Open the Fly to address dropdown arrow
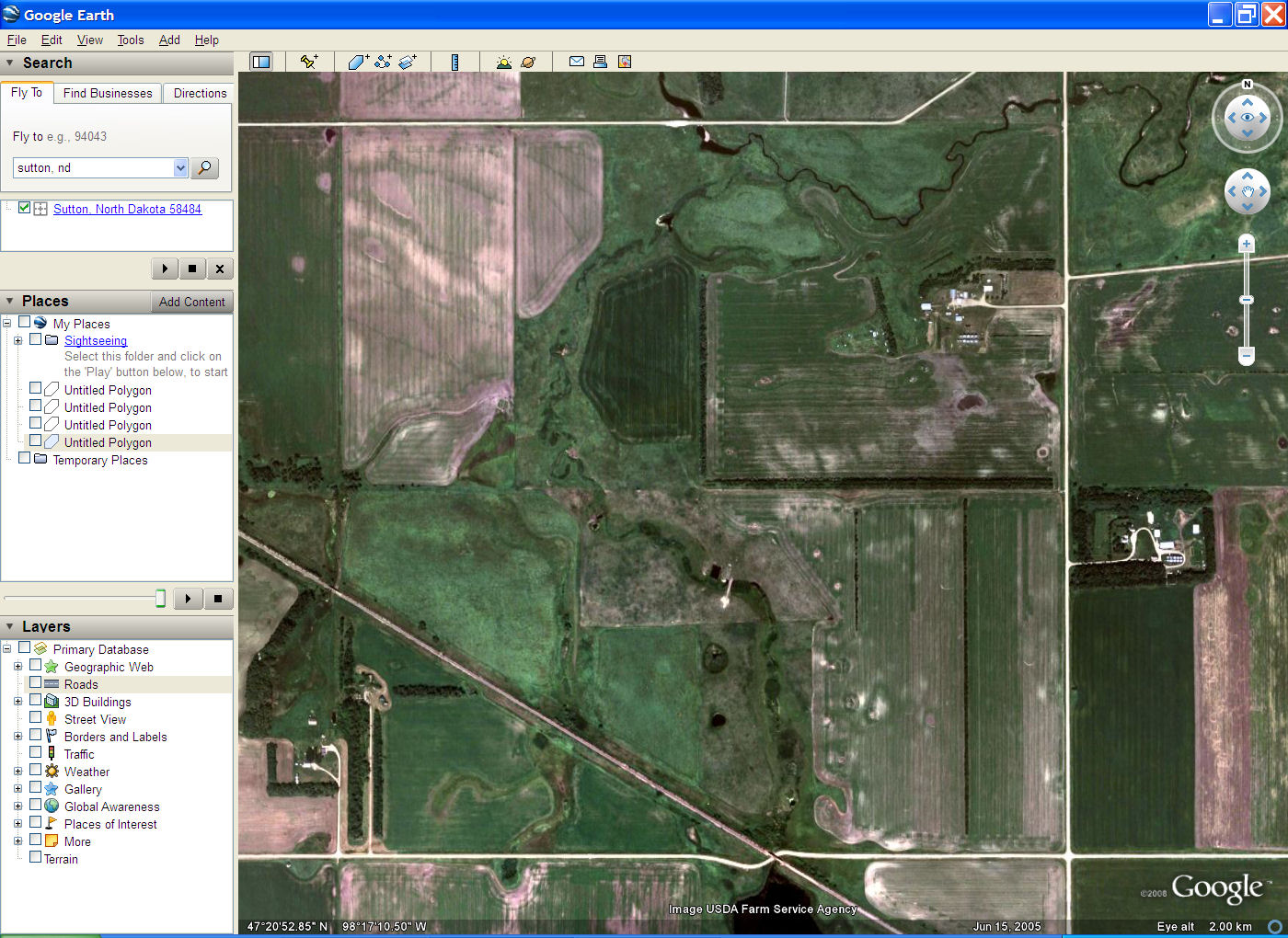The width and height of the screenshot is (1288, 938). pos(180,167)
